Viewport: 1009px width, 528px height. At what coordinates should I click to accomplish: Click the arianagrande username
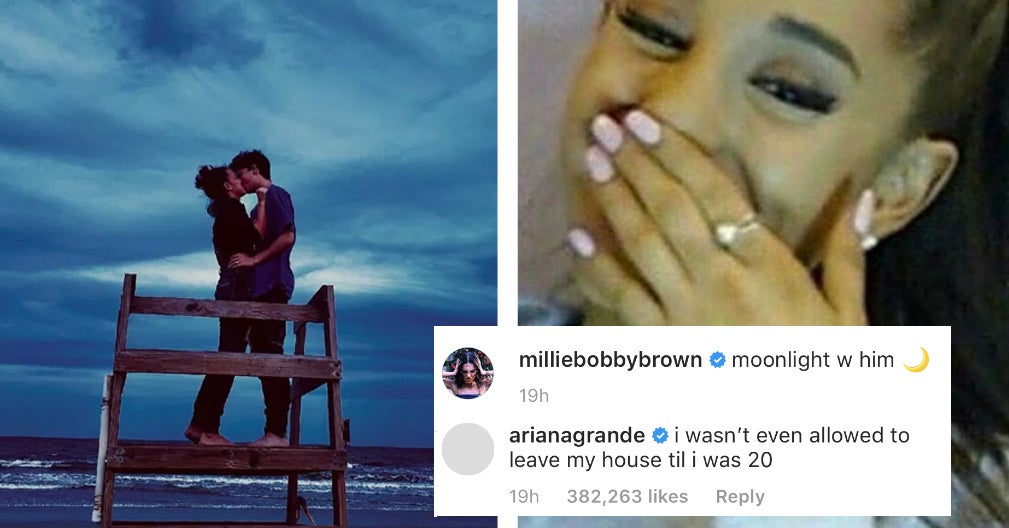[x=577, y=435]
